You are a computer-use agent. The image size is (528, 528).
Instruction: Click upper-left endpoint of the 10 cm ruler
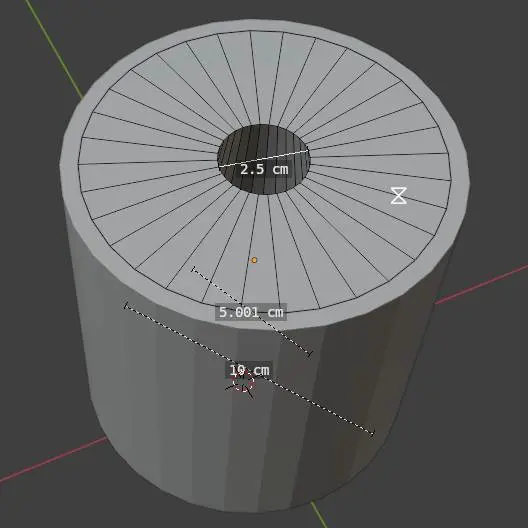pyautogui.click(x=126, y=305)
